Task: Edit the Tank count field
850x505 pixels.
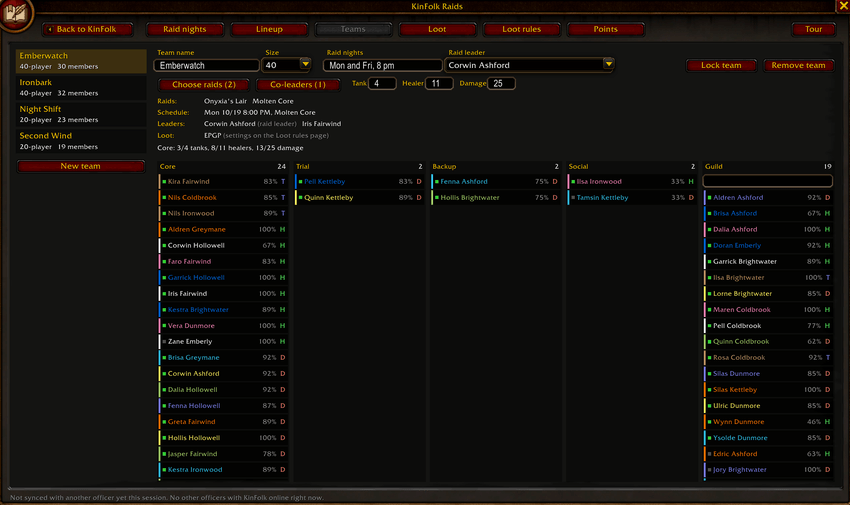Action: 382,83
